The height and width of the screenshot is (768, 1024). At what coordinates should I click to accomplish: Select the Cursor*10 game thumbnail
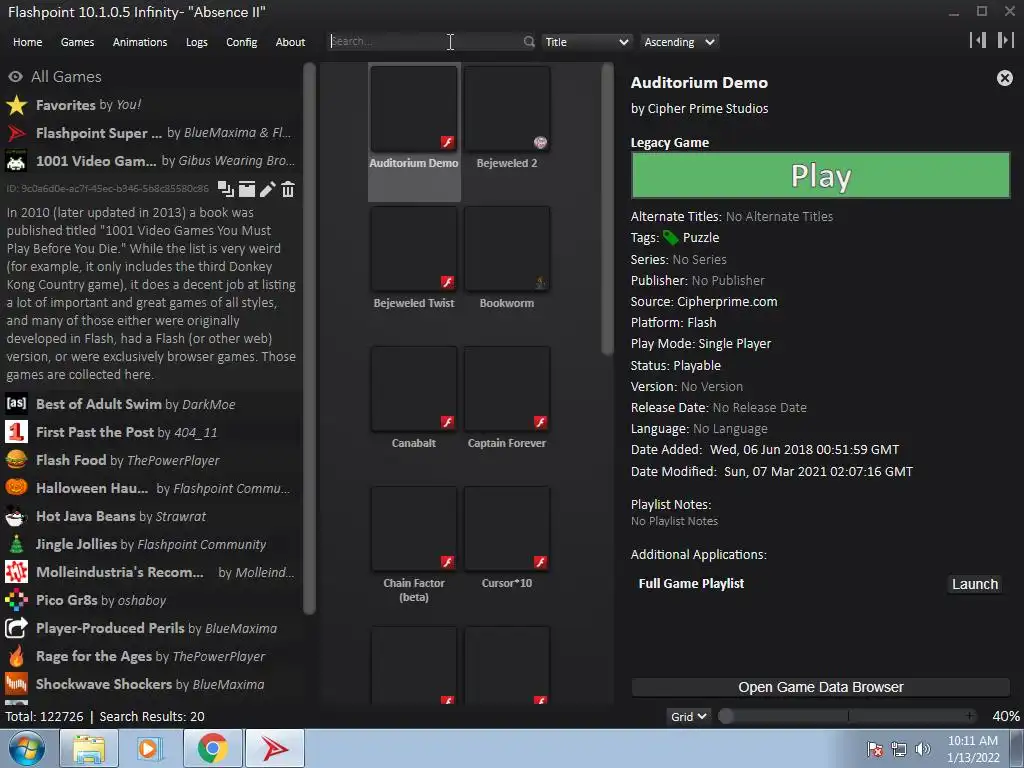tap(507, 529)
